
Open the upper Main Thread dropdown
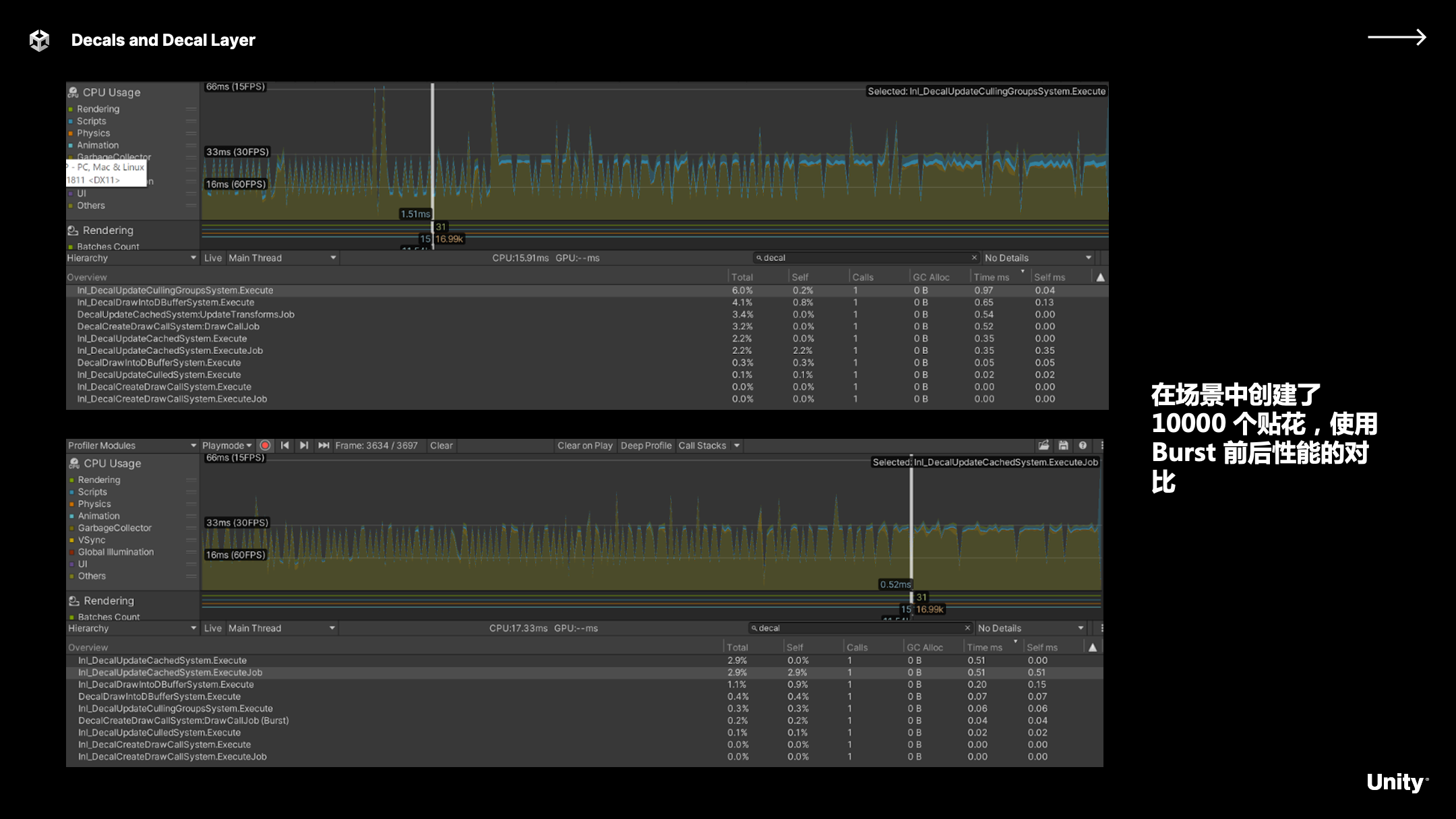coord(281,258)
